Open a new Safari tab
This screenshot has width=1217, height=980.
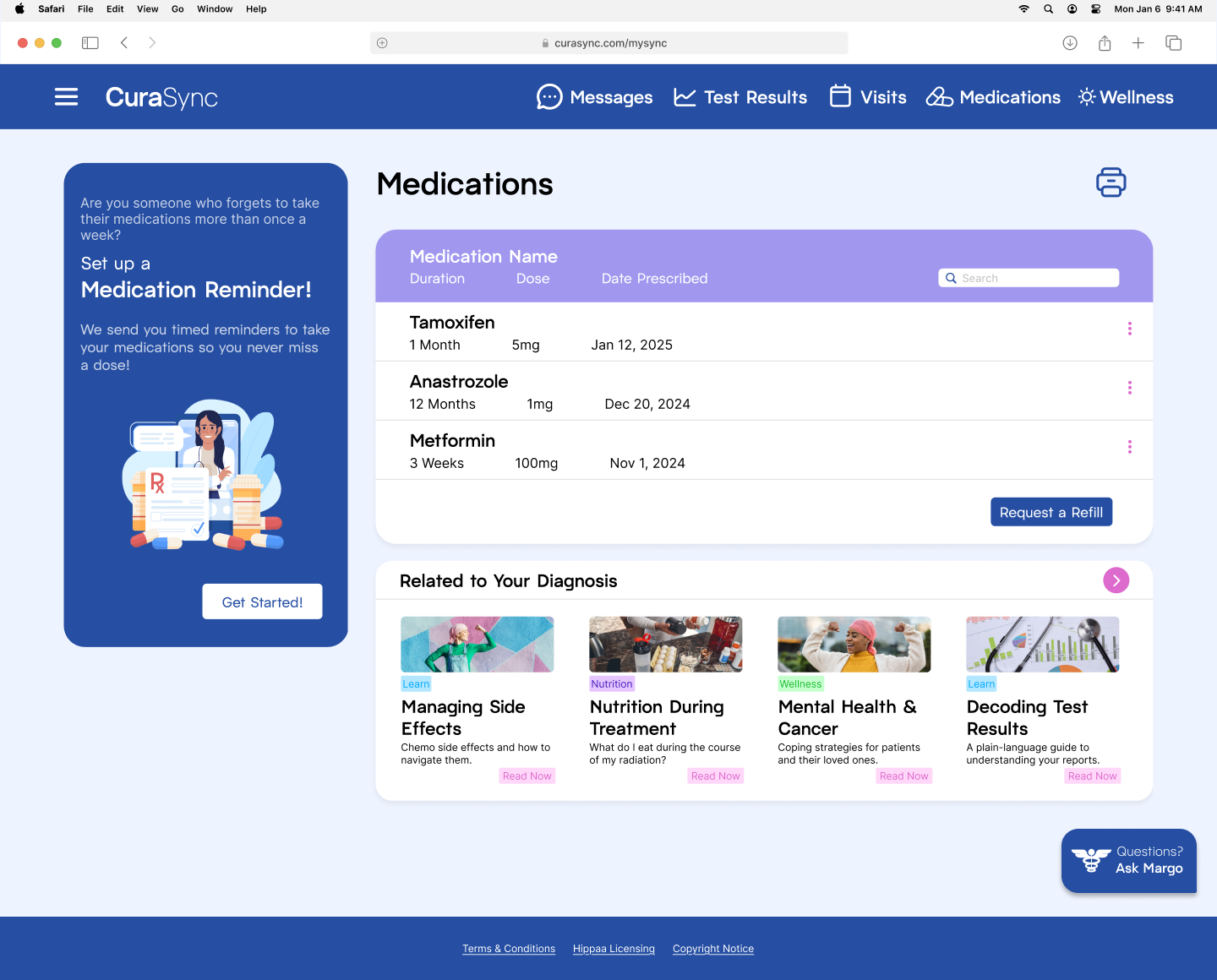tap(1138, 43)
